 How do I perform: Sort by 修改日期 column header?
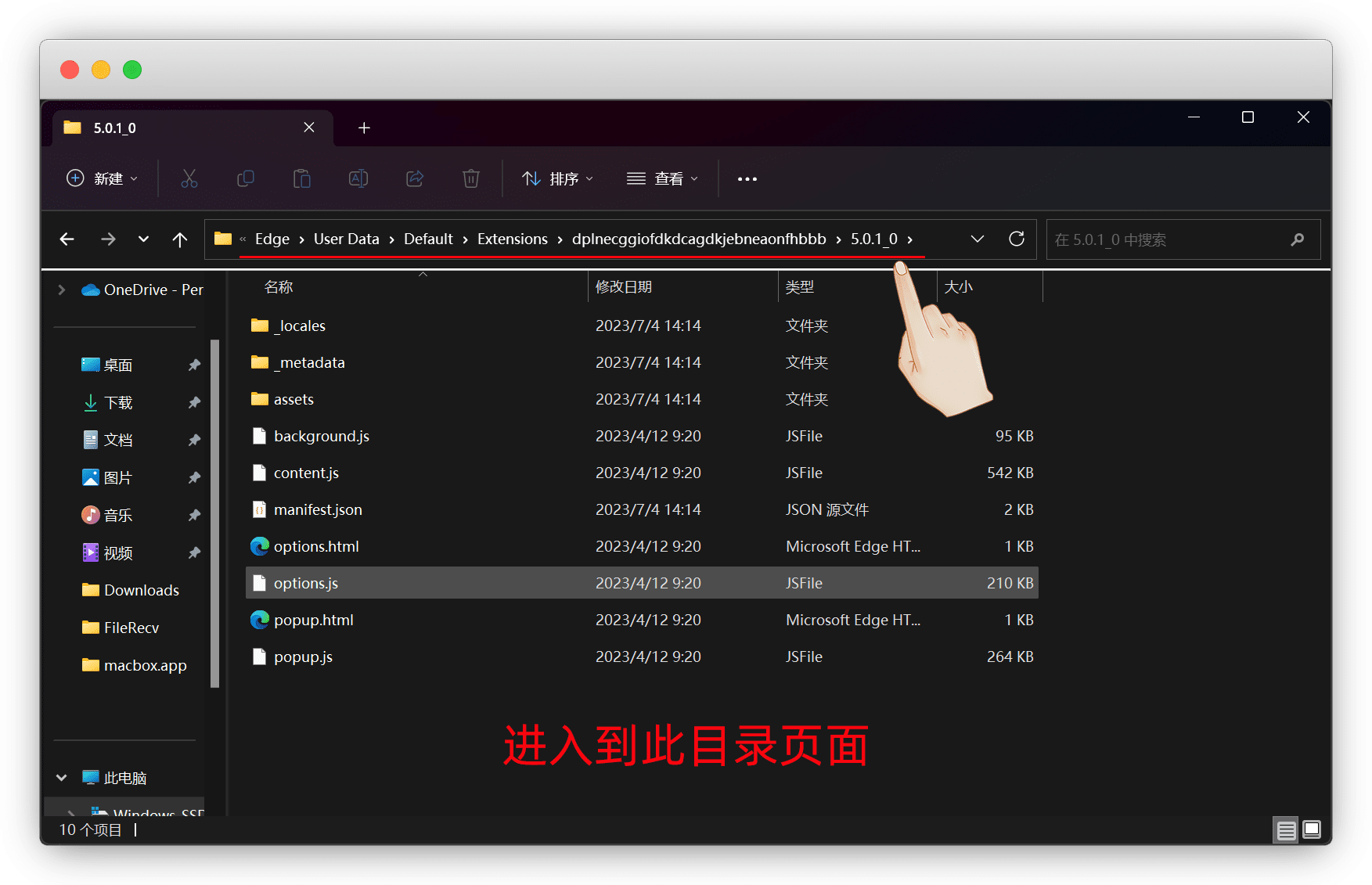[624, 287]
